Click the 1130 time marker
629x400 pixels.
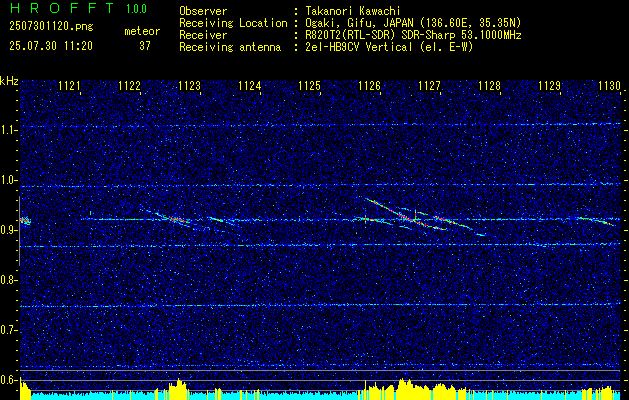coord(609,85)
